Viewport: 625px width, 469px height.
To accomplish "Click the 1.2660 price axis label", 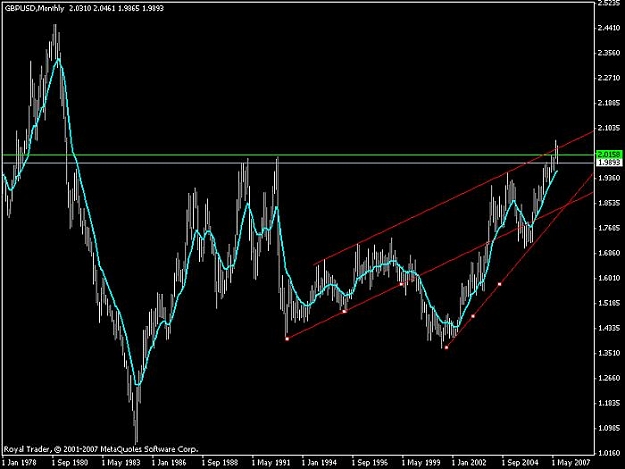I will (609, 378).
